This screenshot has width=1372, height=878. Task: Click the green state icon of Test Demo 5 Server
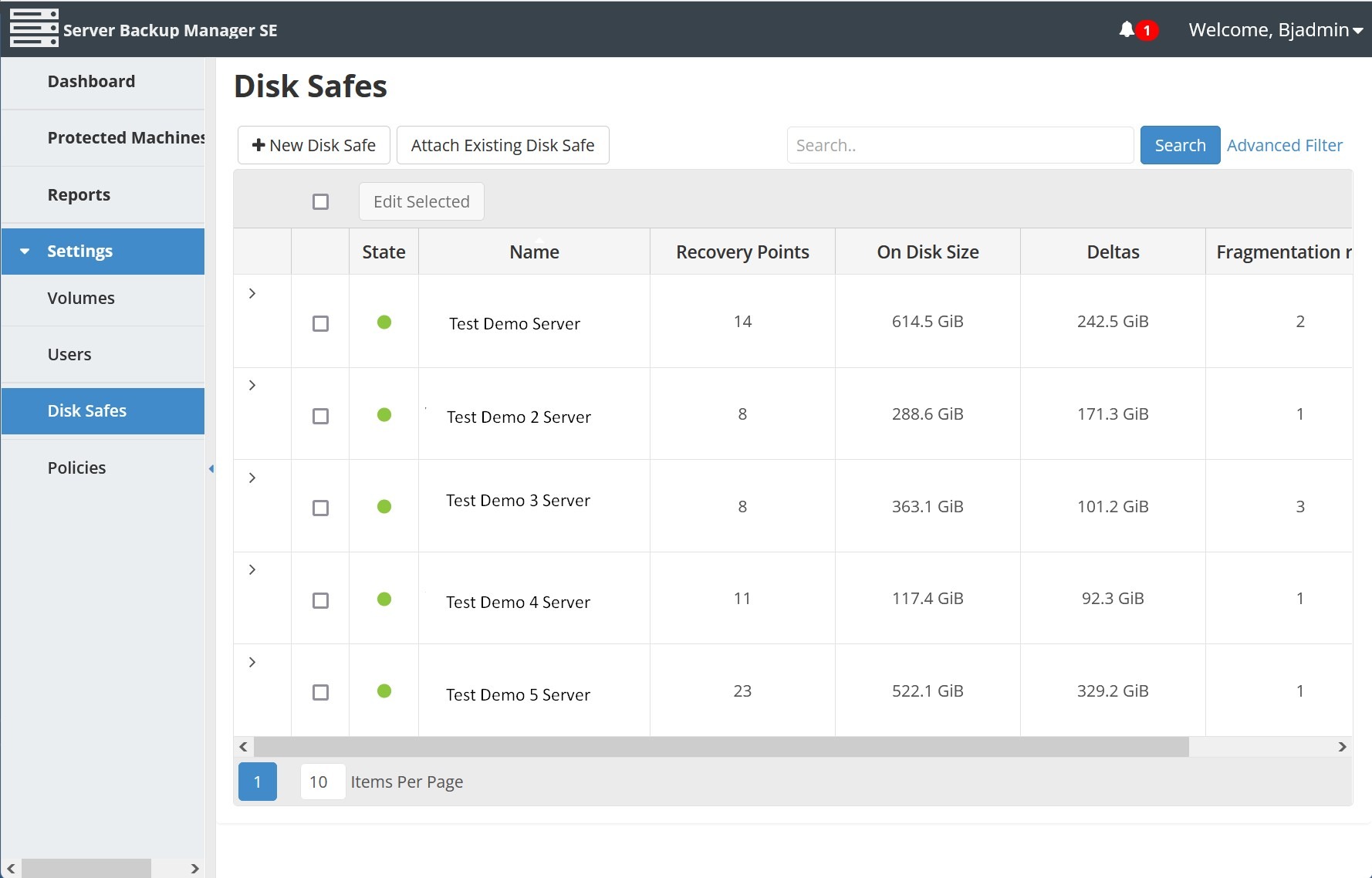tap(384, 692)
